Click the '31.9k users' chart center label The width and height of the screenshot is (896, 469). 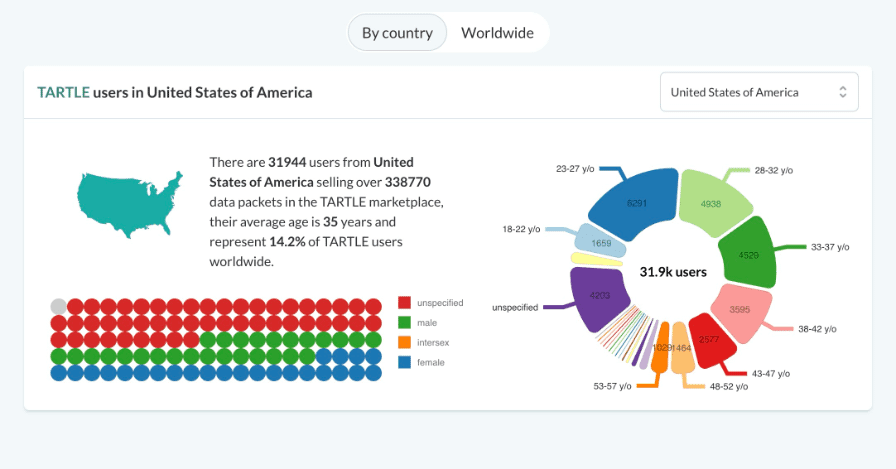673,272
